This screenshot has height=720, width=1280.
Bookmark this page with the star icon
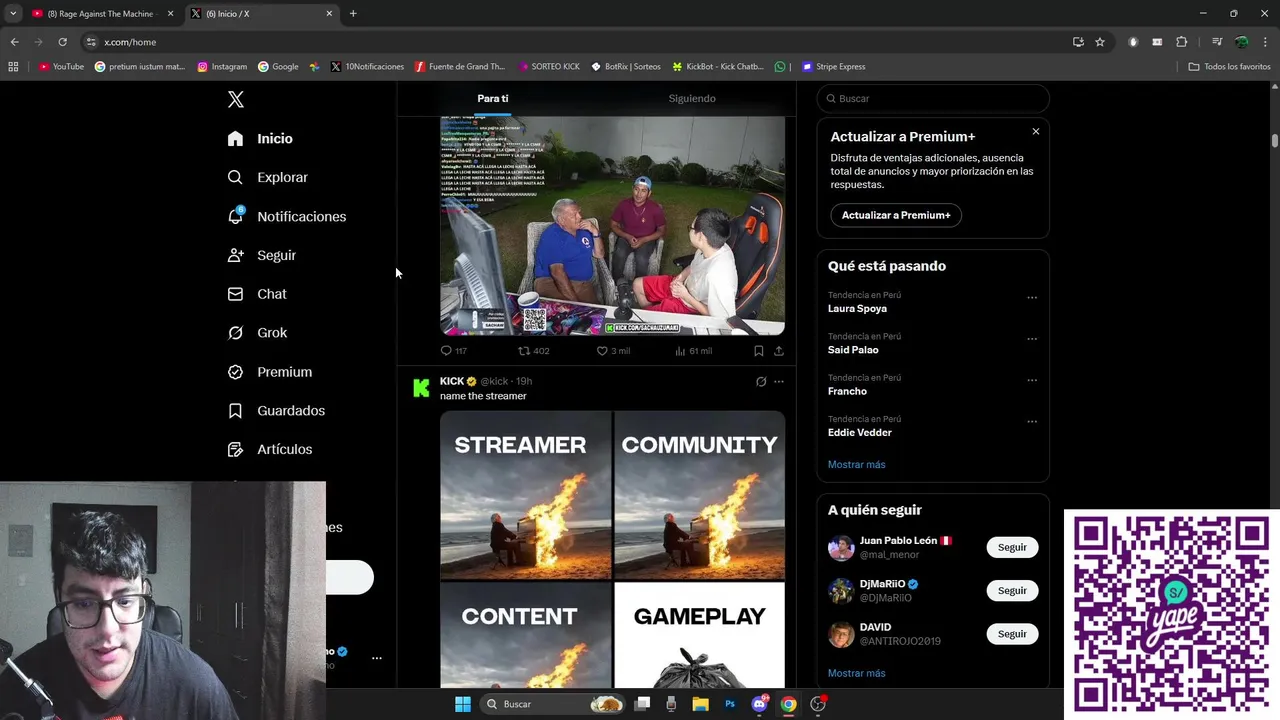pos(1100,42)
